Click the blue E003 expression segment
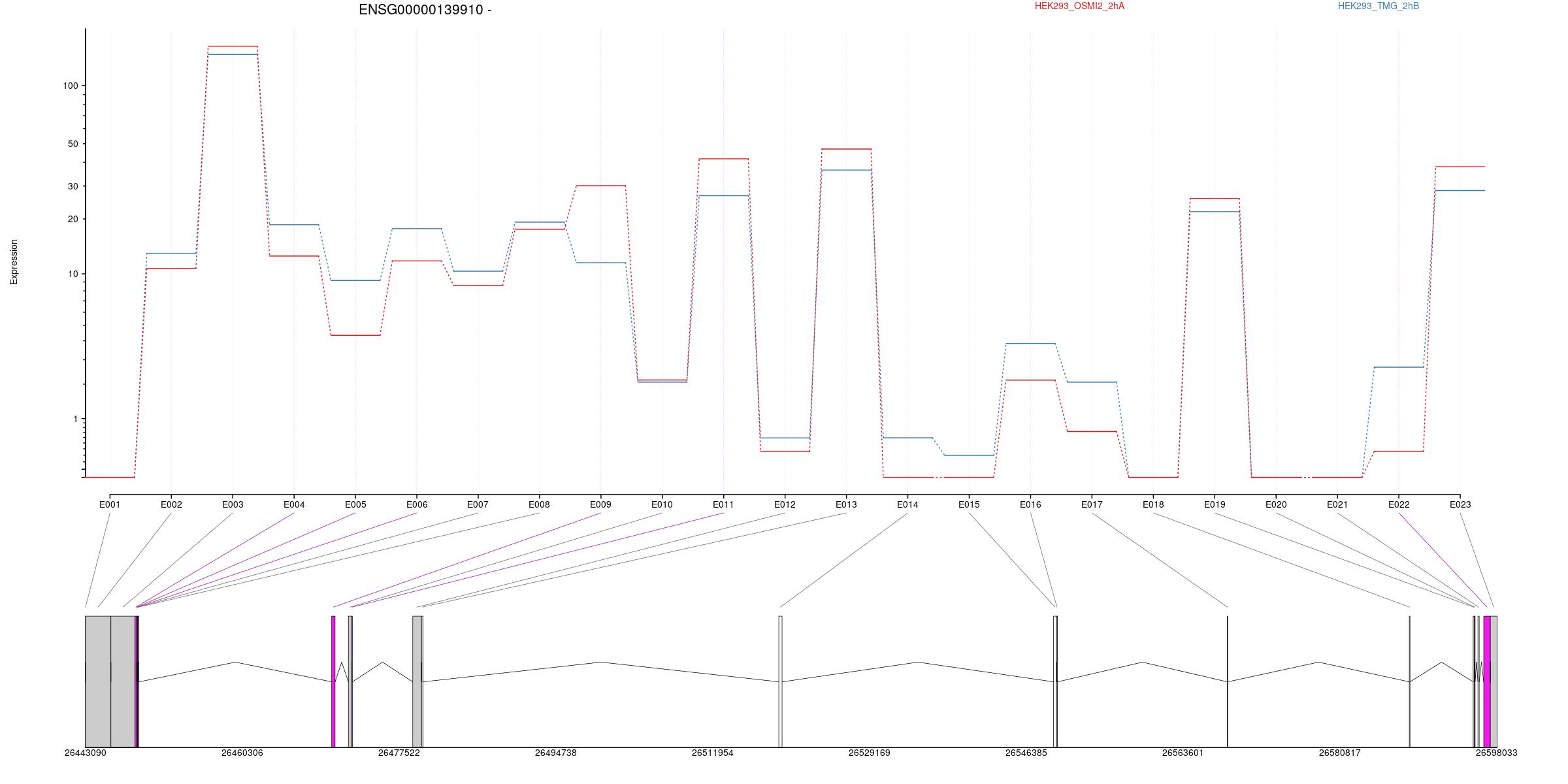 [233, 54]
